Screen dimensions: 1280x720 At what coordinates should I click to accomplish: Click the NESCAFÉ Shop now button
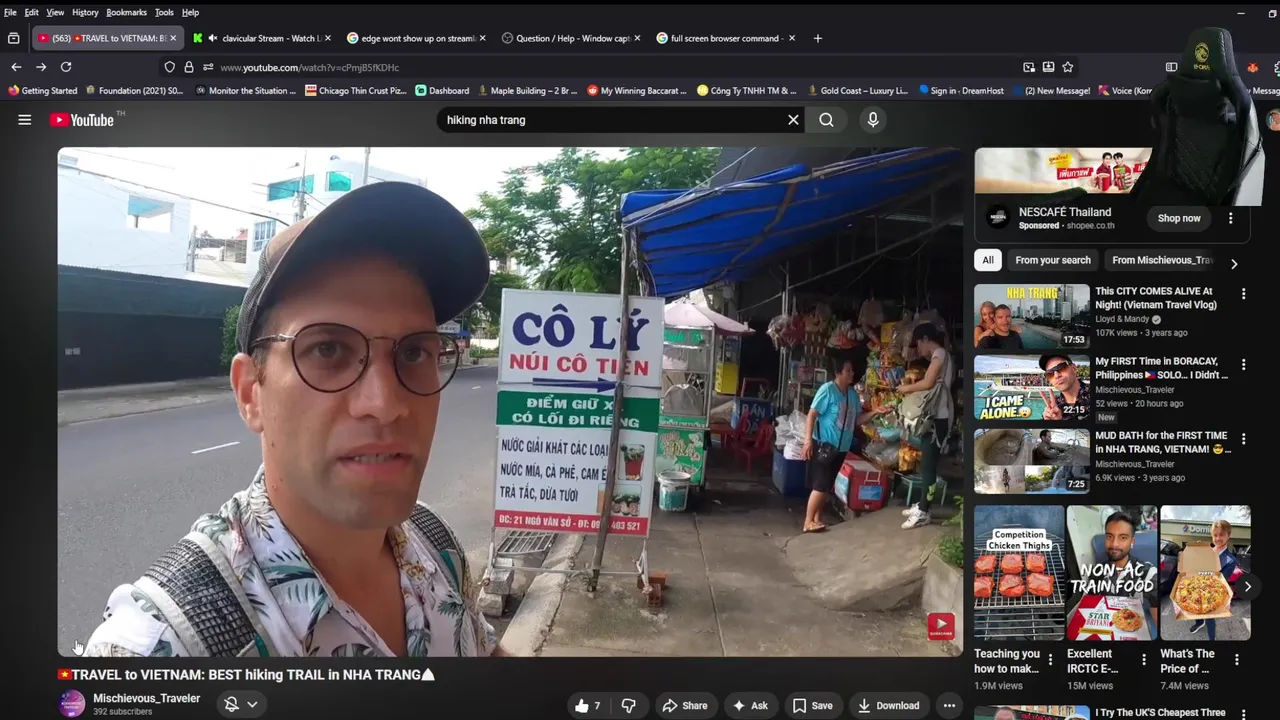(1179, 218)
